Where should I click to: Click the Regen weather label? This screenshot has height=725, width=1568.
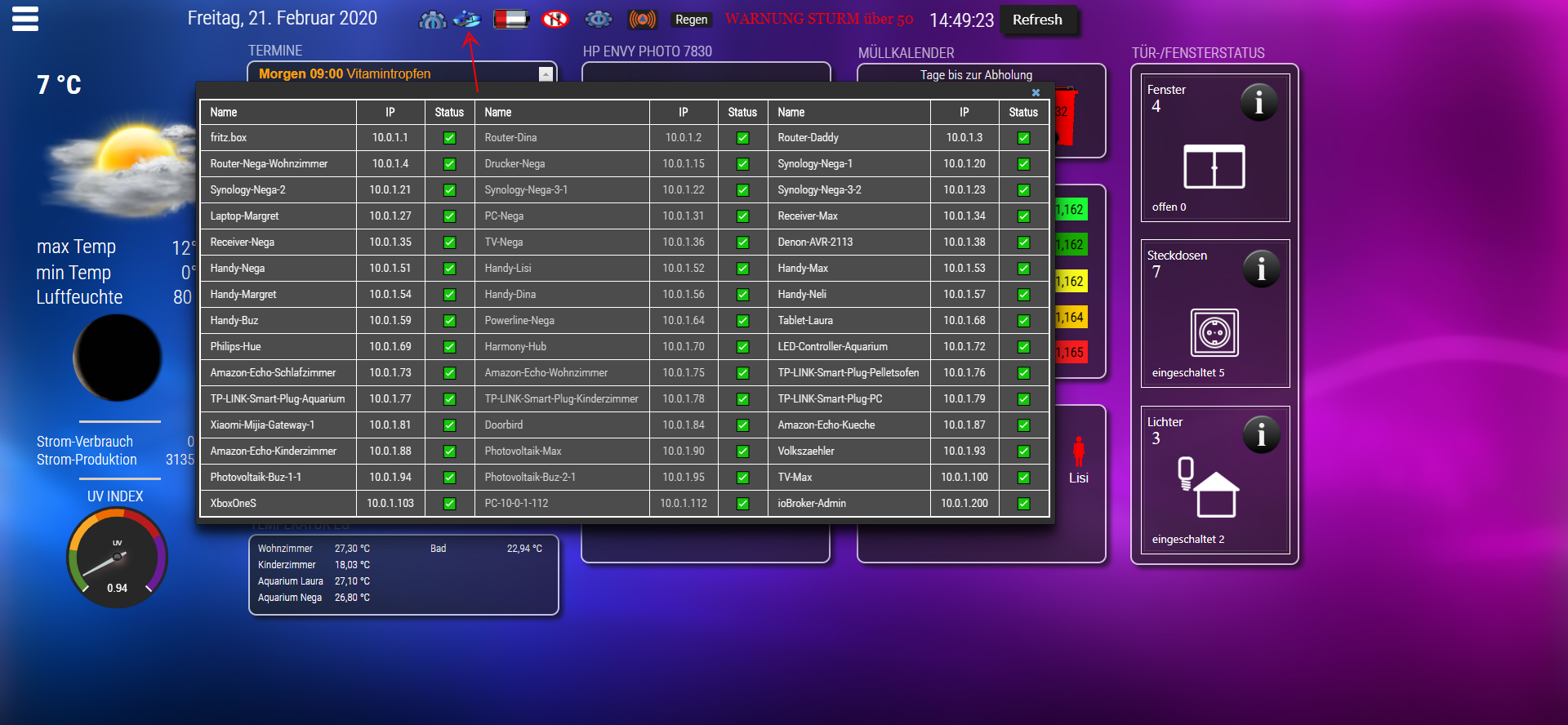pyautogui.click(x=691, y=20)
